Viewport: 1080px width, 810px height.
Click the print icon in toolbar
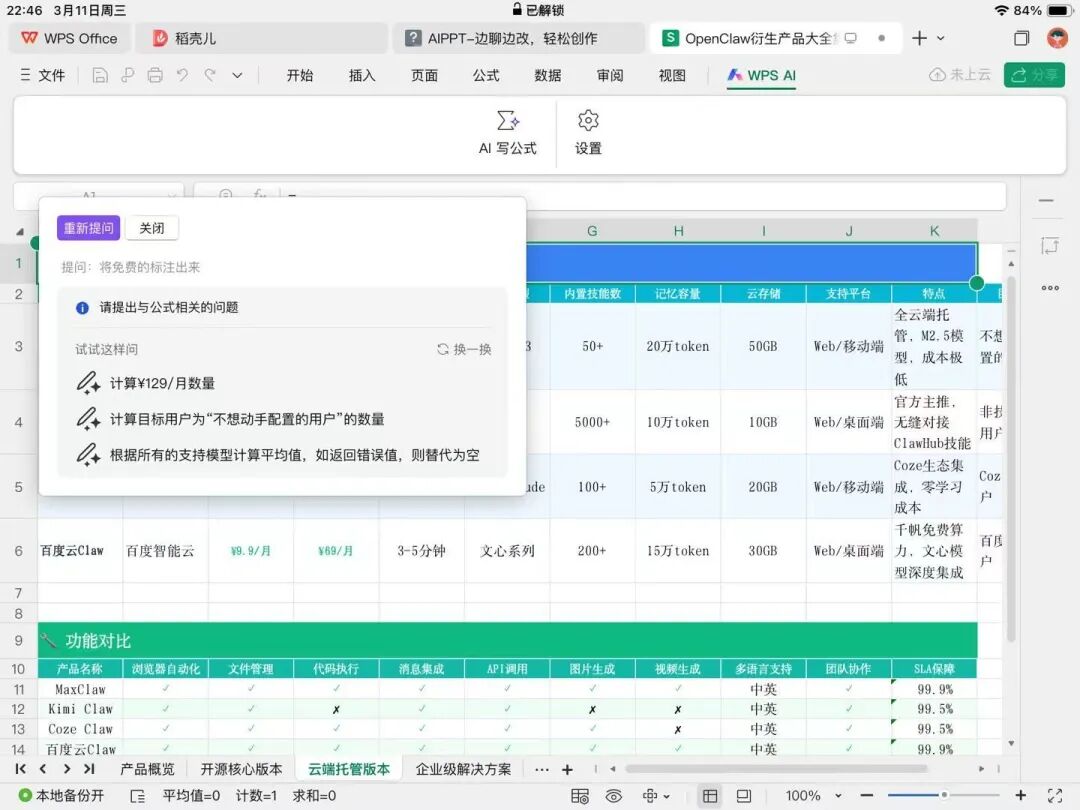[x=155, y=75]
